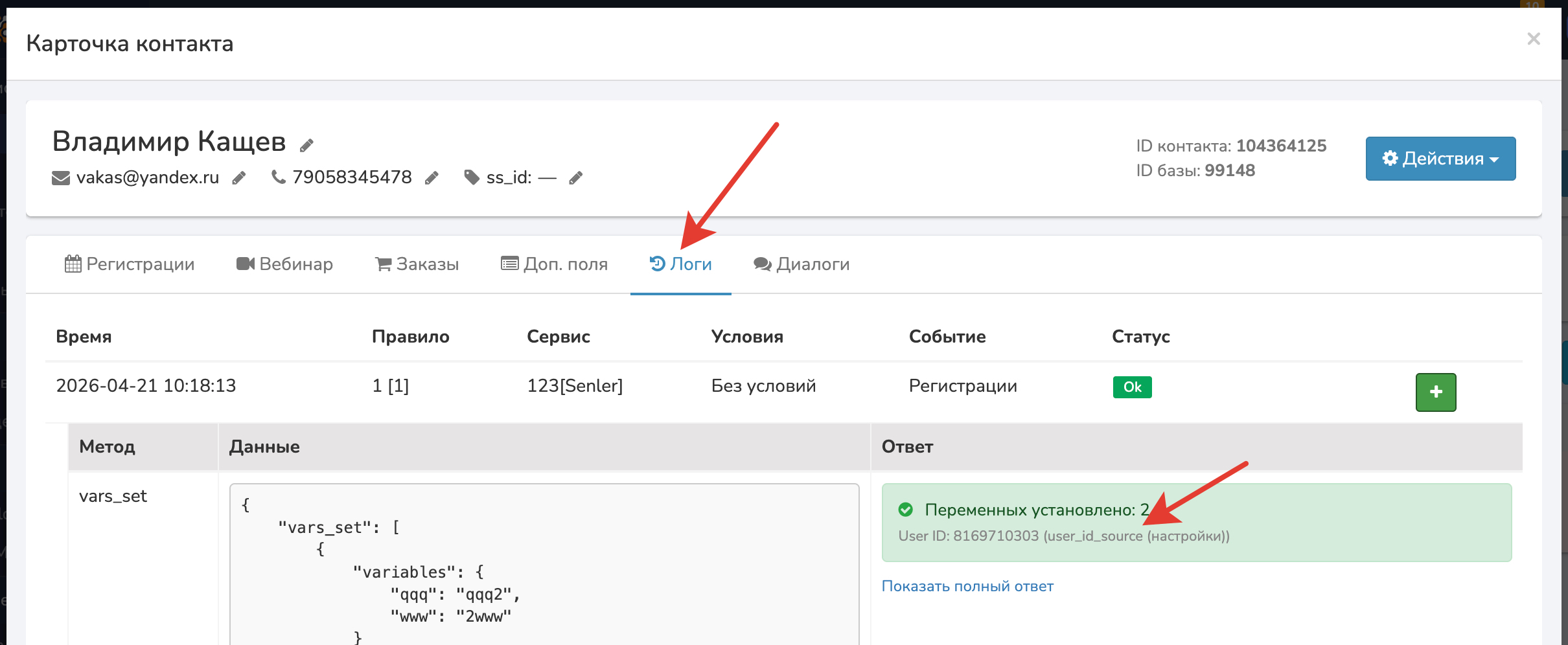Screen dimensions: 1568x645
Task: Click the tag icon before ss_id
Action: (472, 177)
